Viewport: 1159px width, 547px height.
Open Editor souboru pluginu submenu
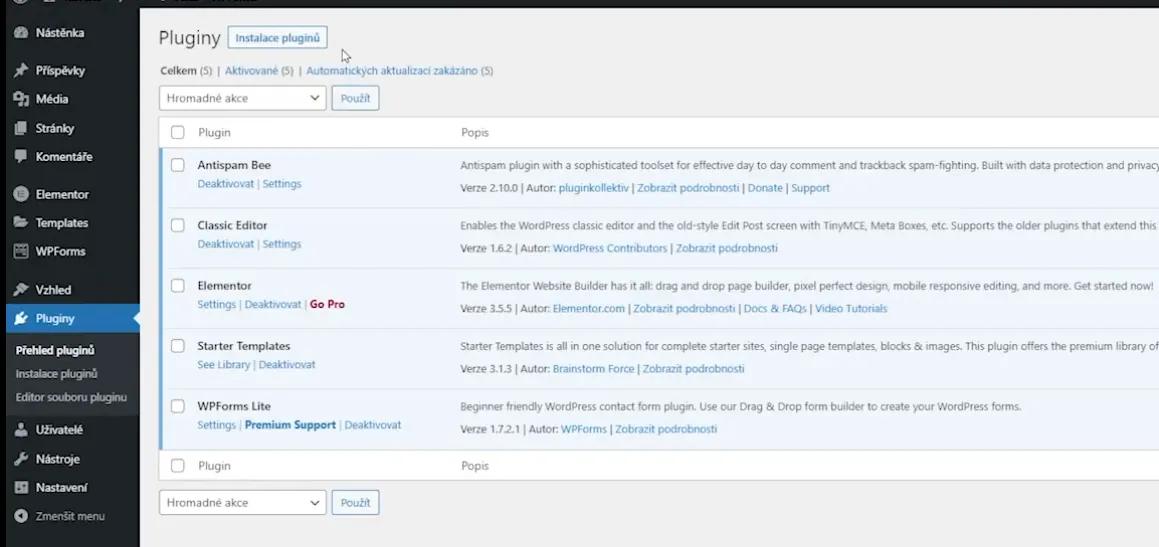tap(71, 397)
